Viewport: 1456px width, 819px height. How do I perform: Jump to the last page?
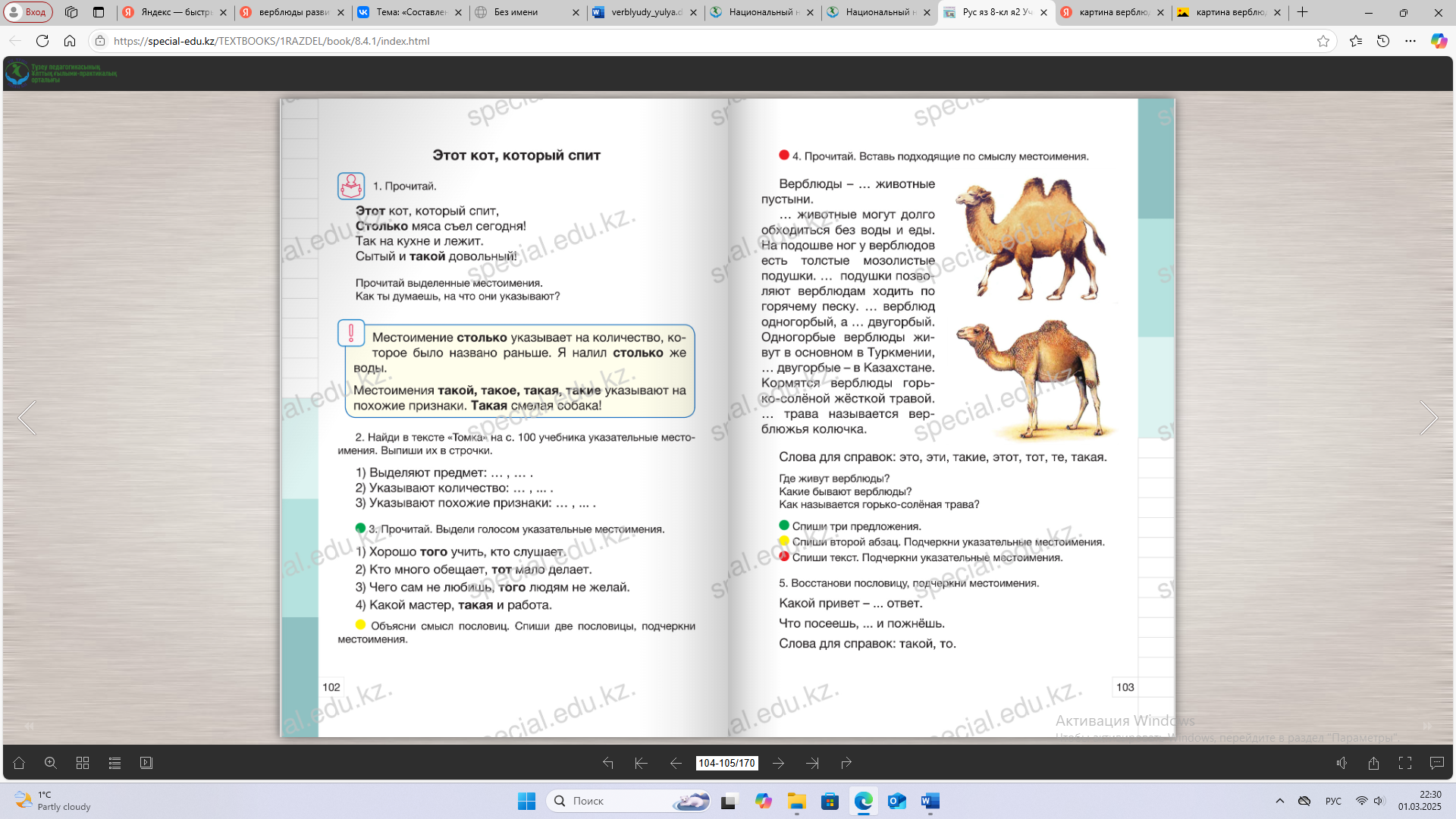[x=812, y=763]
